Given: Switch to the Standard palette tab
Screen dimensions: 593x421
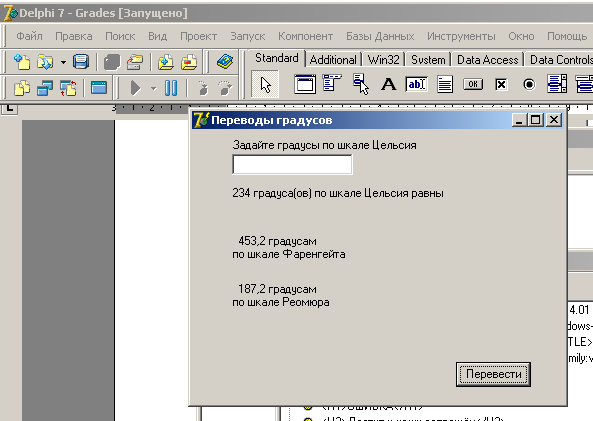Looking at the screenshot, I should [276, 58].
